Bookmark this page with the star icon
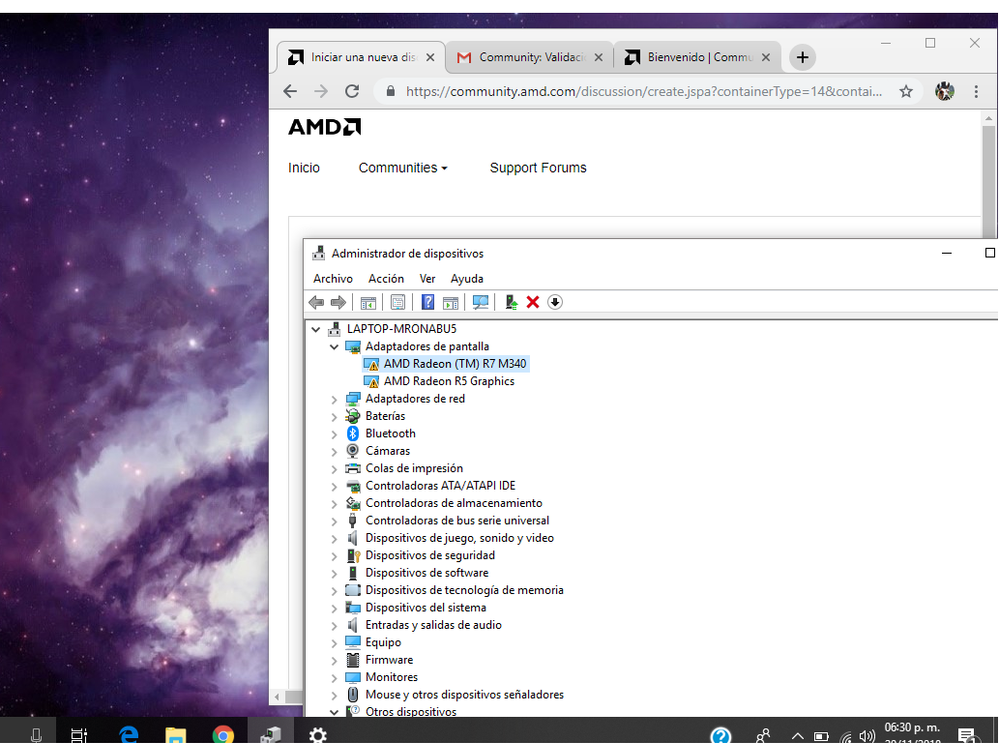 point(906,91)
